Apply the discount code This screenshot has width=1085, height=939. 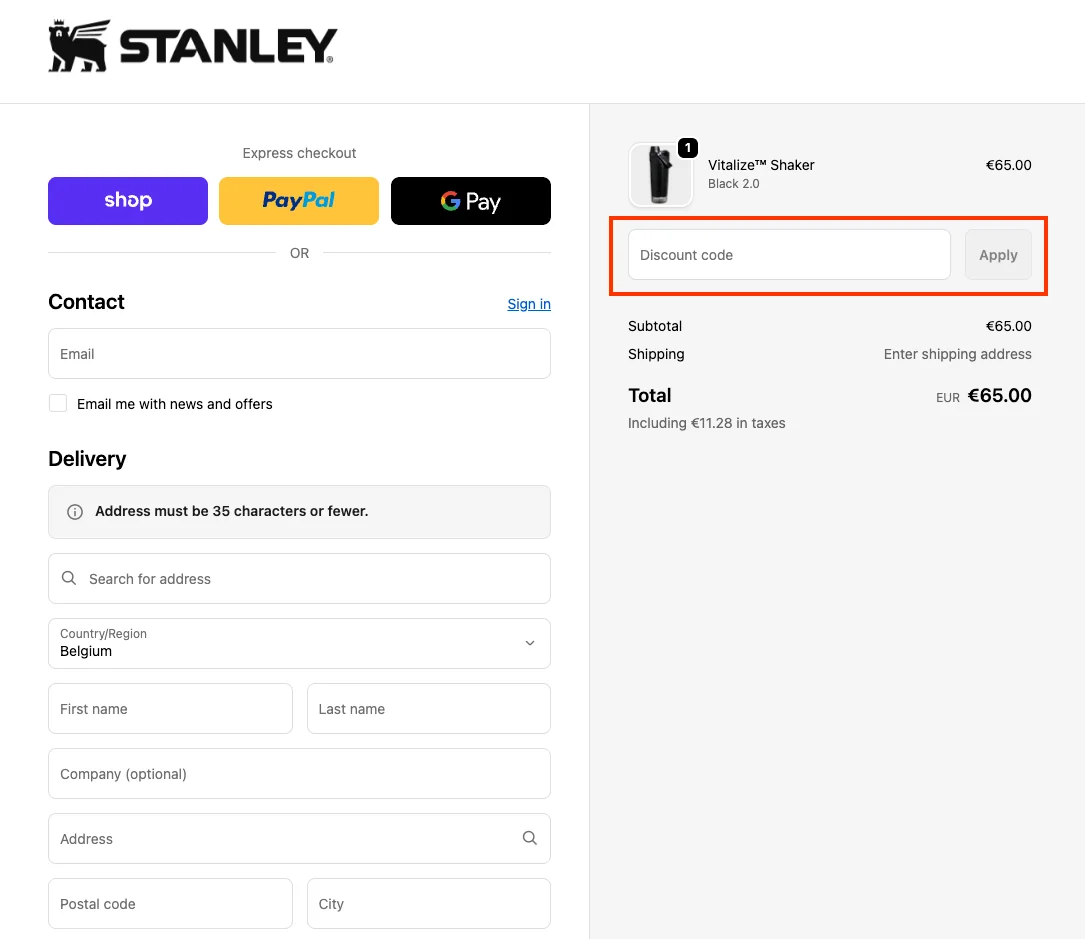[x=999, y=255]
